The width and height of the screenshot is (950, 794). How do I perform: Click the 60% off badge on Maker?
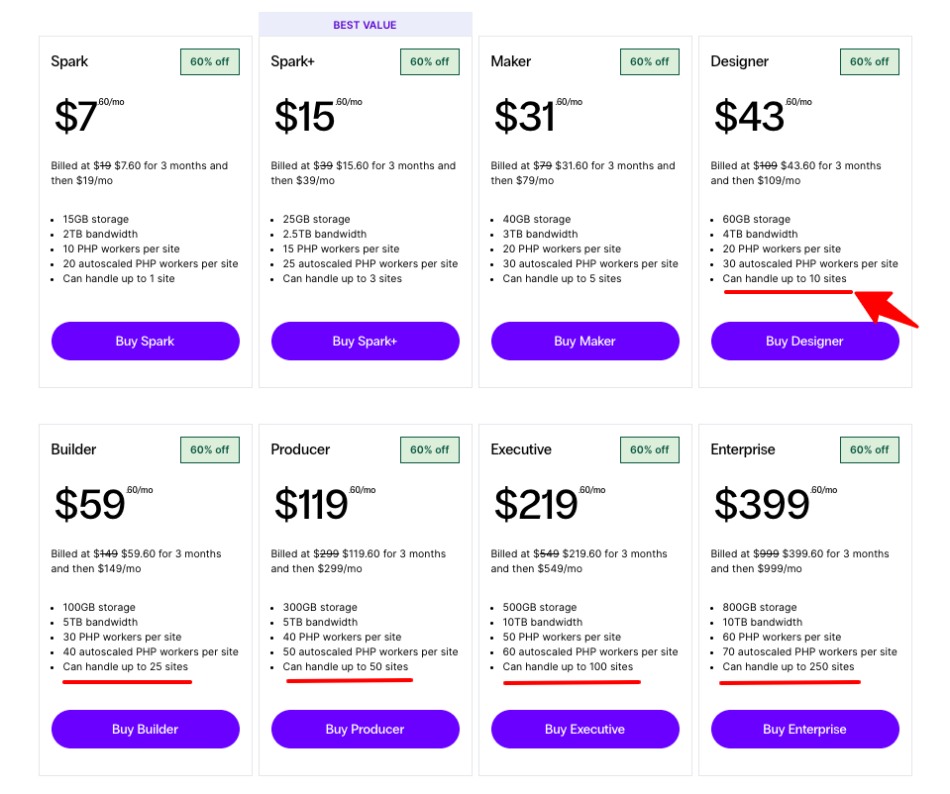(x=650, y=62)
